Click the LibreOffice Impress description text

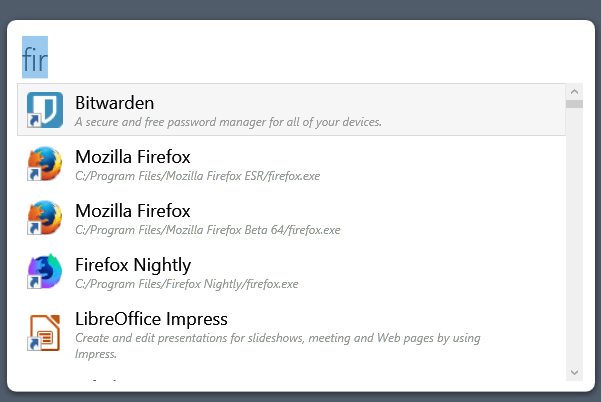278,346
